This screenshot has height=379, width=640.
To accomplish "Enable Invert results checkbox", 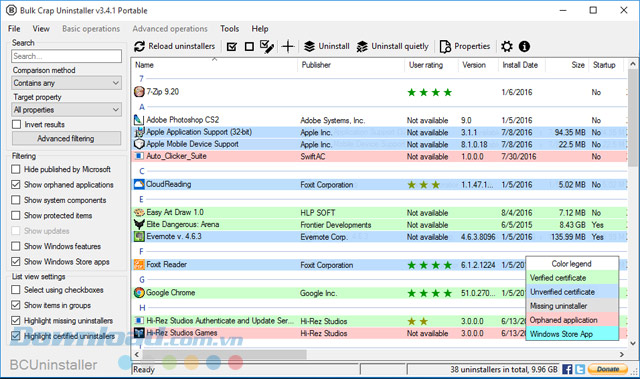I will pyautogui.click(x=16, y=124).
